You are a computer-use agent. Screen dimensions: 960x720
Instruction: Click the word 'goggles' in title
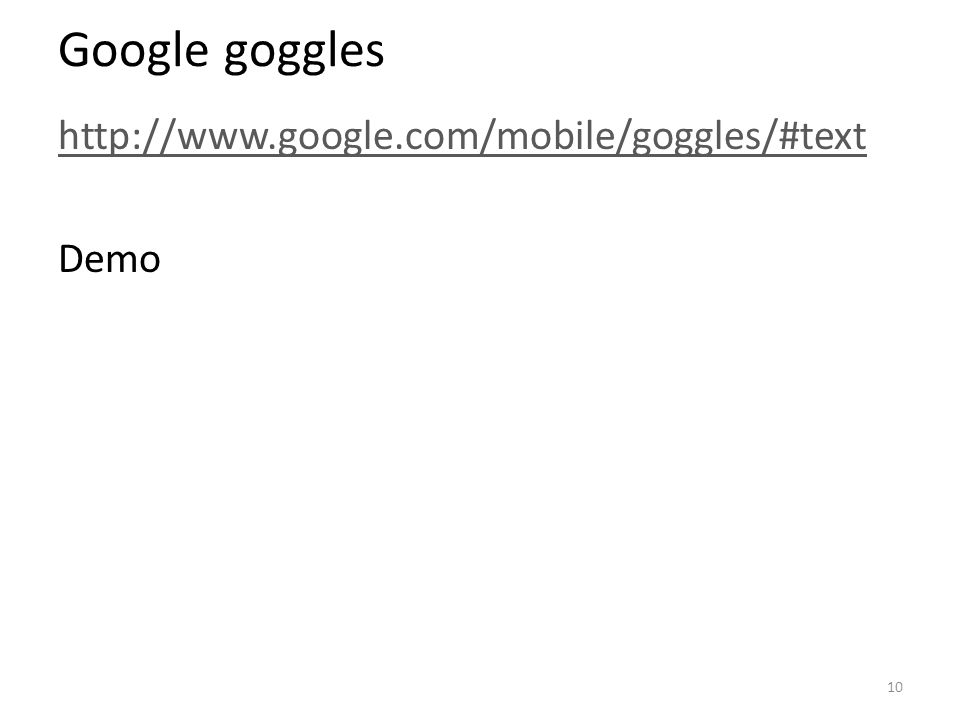304,52
